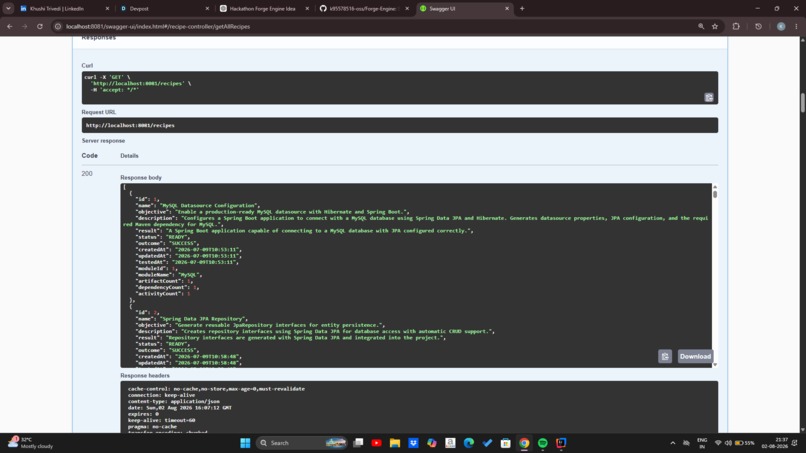This screenshot has height=453, width=806.
Task: Open the Chrome profile avatar
Action: (781, 26)
